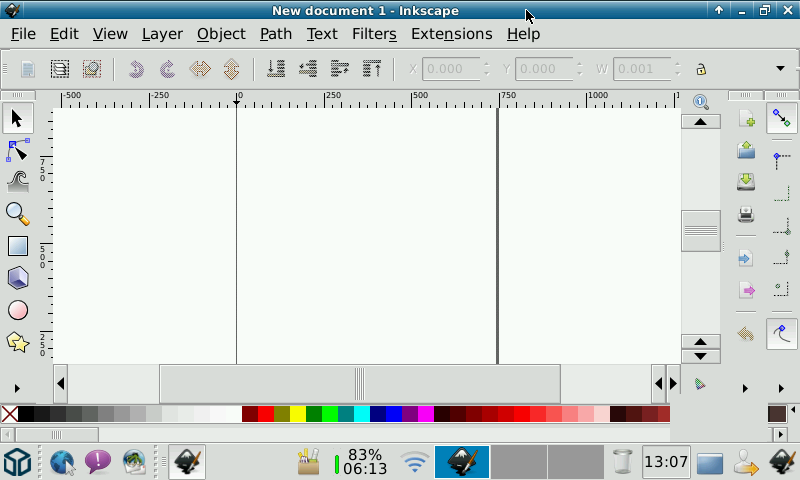Toggle the width/height lock

tap(701, 69)
